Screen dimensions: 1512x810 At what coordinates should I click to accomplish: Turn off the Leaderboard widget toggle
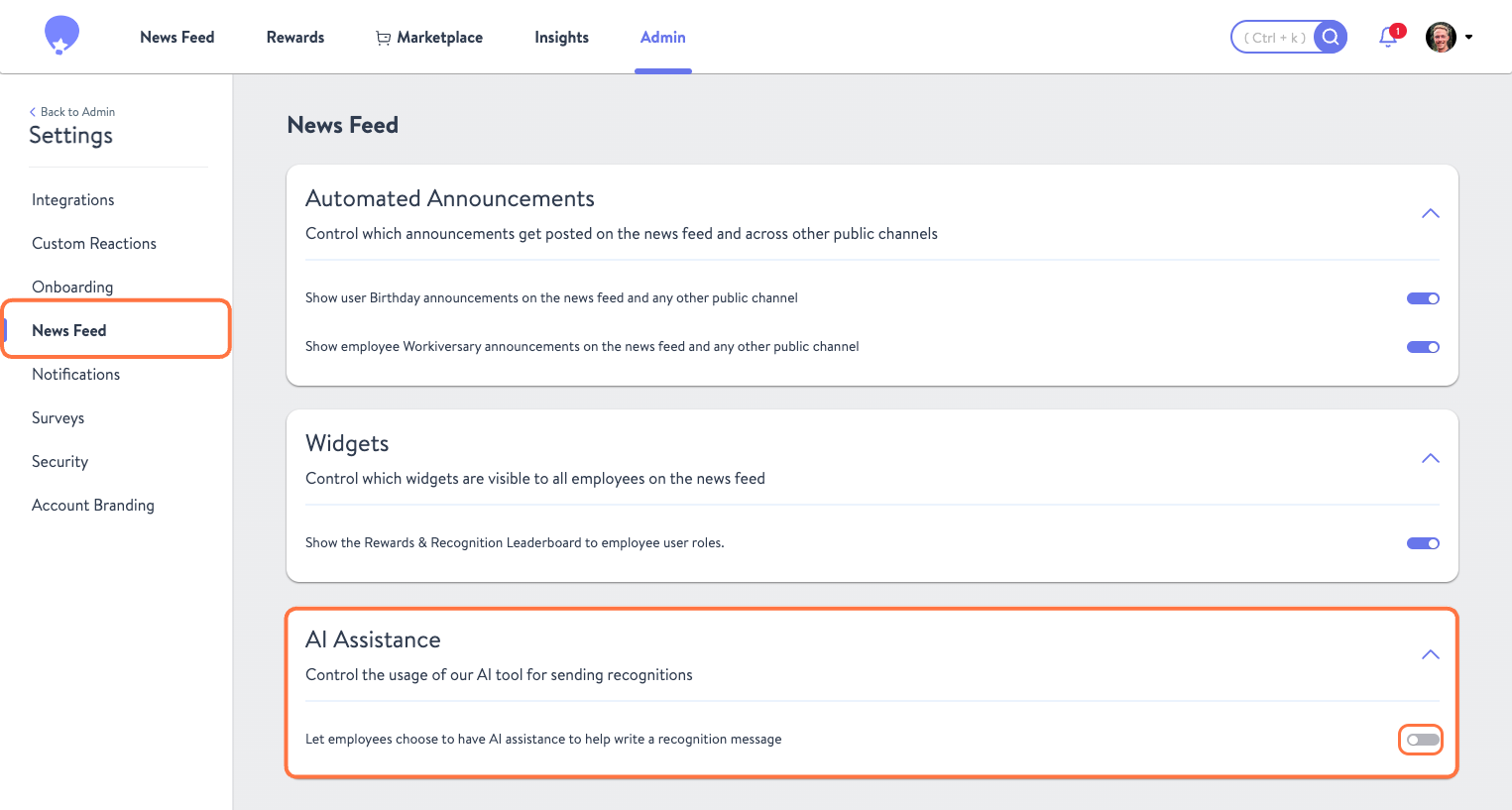[x=1423, y=543]
